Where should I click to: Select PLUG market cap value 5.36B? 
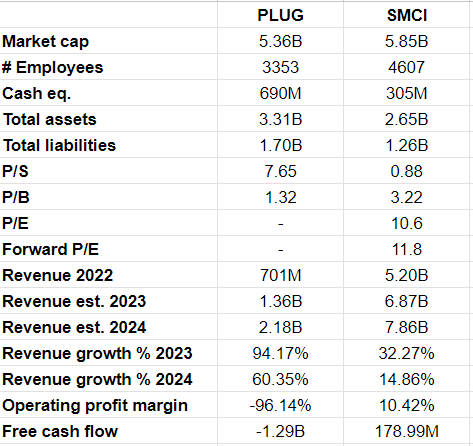point(280,41)
